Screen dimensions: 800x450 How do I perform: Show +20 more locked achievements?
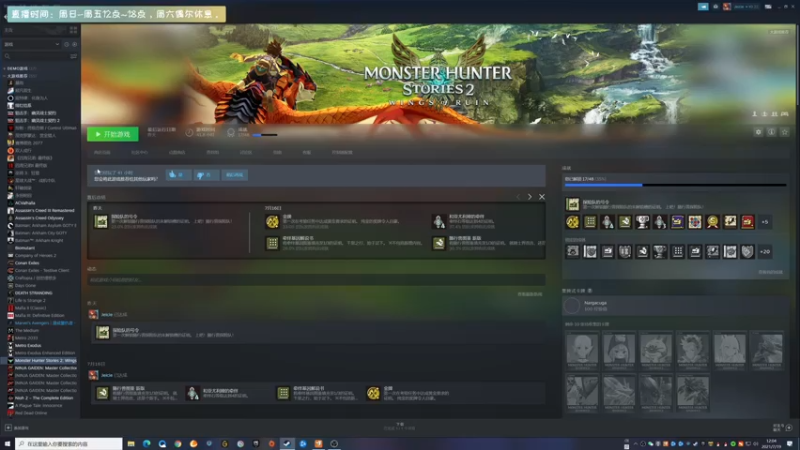point(765,252)
